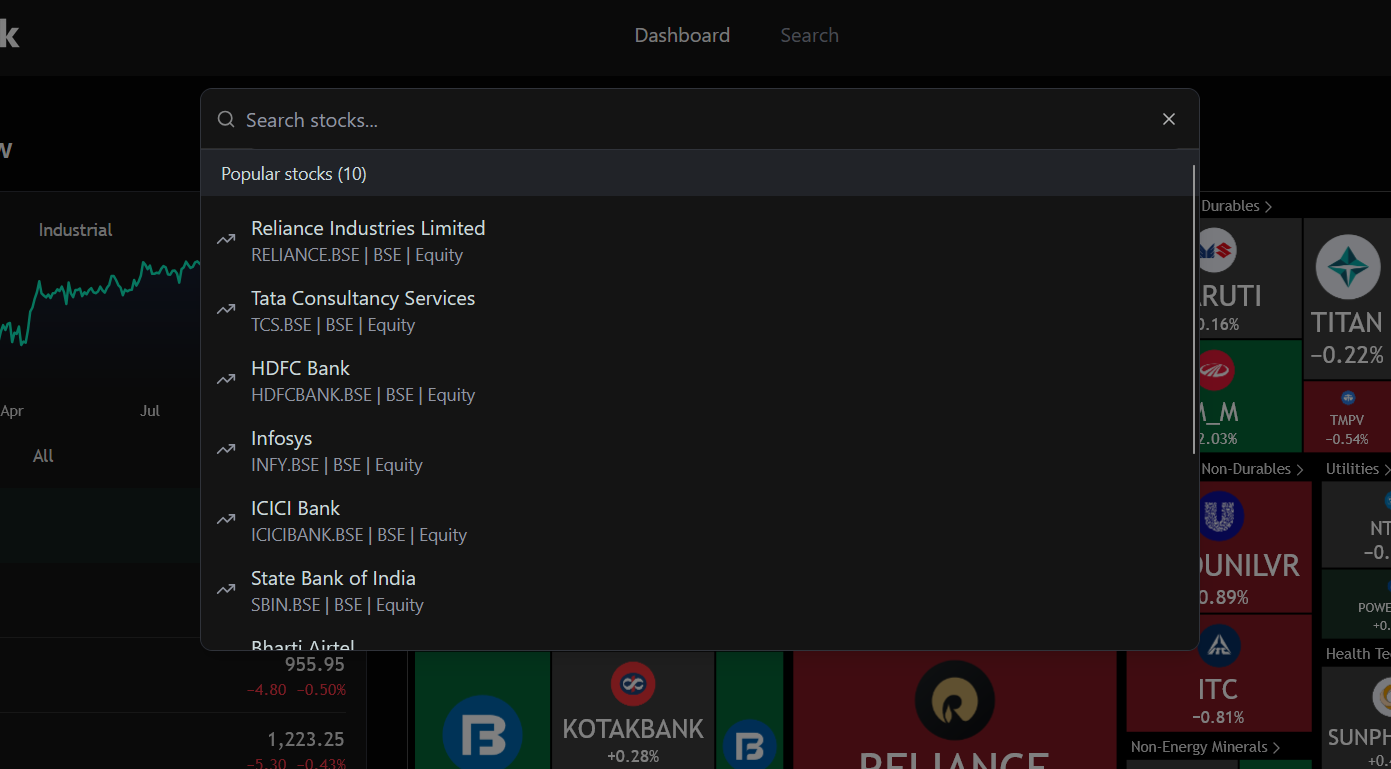This screenshot has height=769, width=1391.
Task: Click the TMPV ticker label
Action: point(1347,420)
